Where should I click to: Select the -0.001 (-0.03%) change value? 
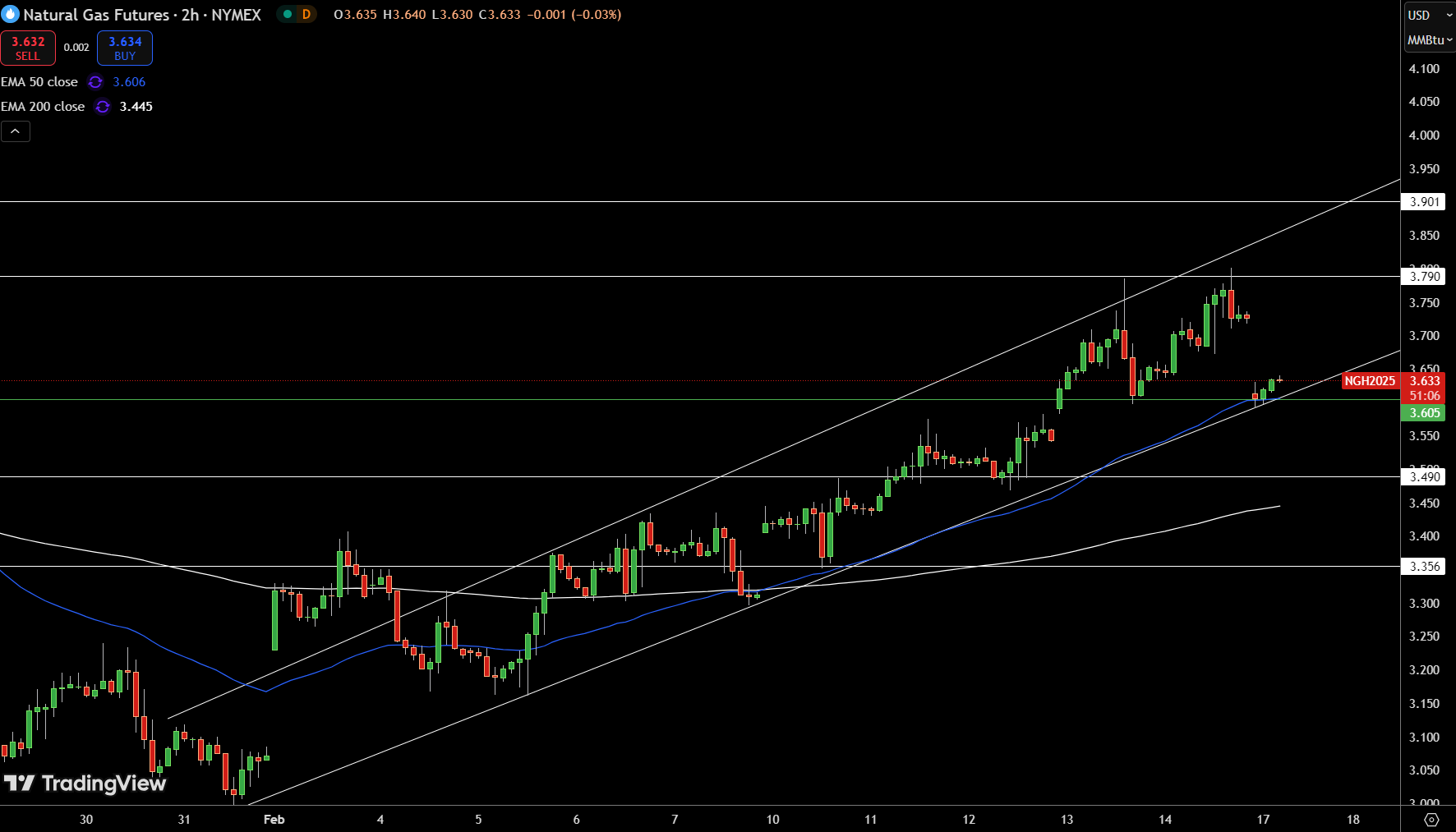point(574,15)
